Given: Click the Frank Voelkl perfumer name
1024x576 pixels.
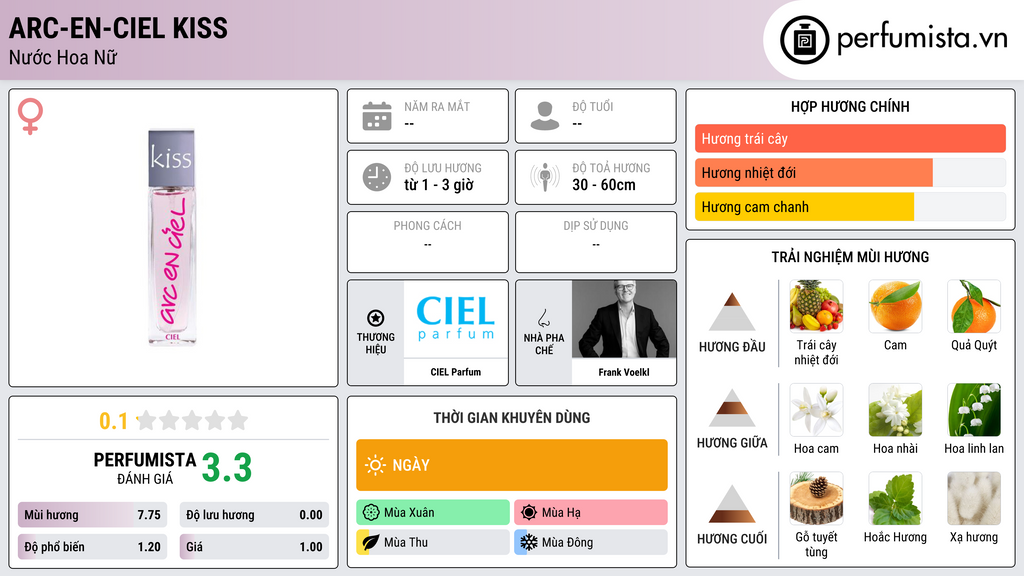Looking at the screenshot, I should [624, 372].
